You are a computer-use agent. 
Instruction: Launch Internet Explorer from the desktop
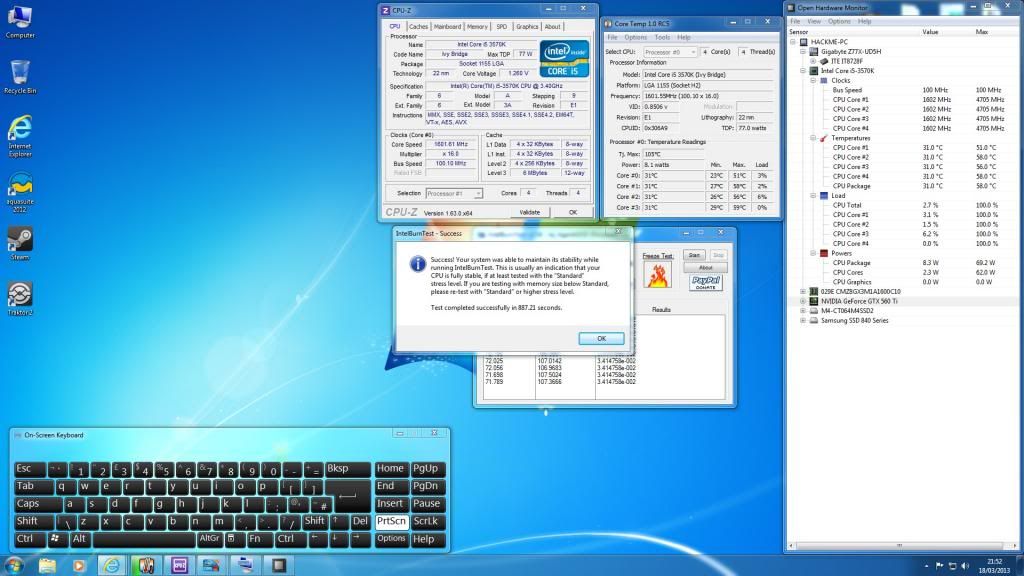[x=20, y=136]
